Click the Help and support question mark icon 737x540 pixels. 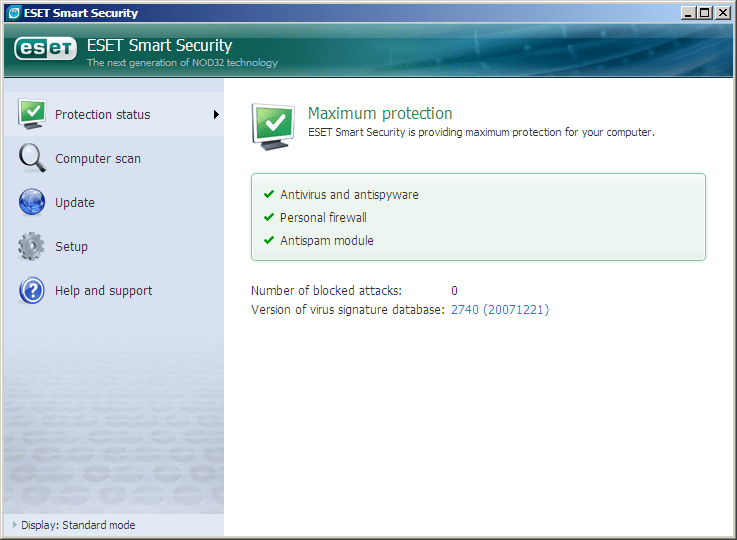pos(32,290)
